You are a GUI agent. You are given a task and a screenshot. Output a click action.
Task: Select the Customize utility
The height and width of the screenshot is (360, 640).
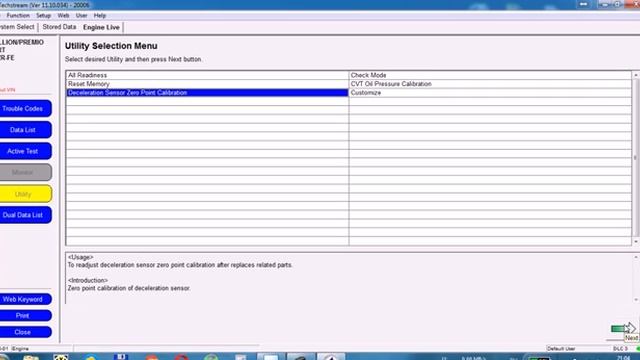(490, 93)
